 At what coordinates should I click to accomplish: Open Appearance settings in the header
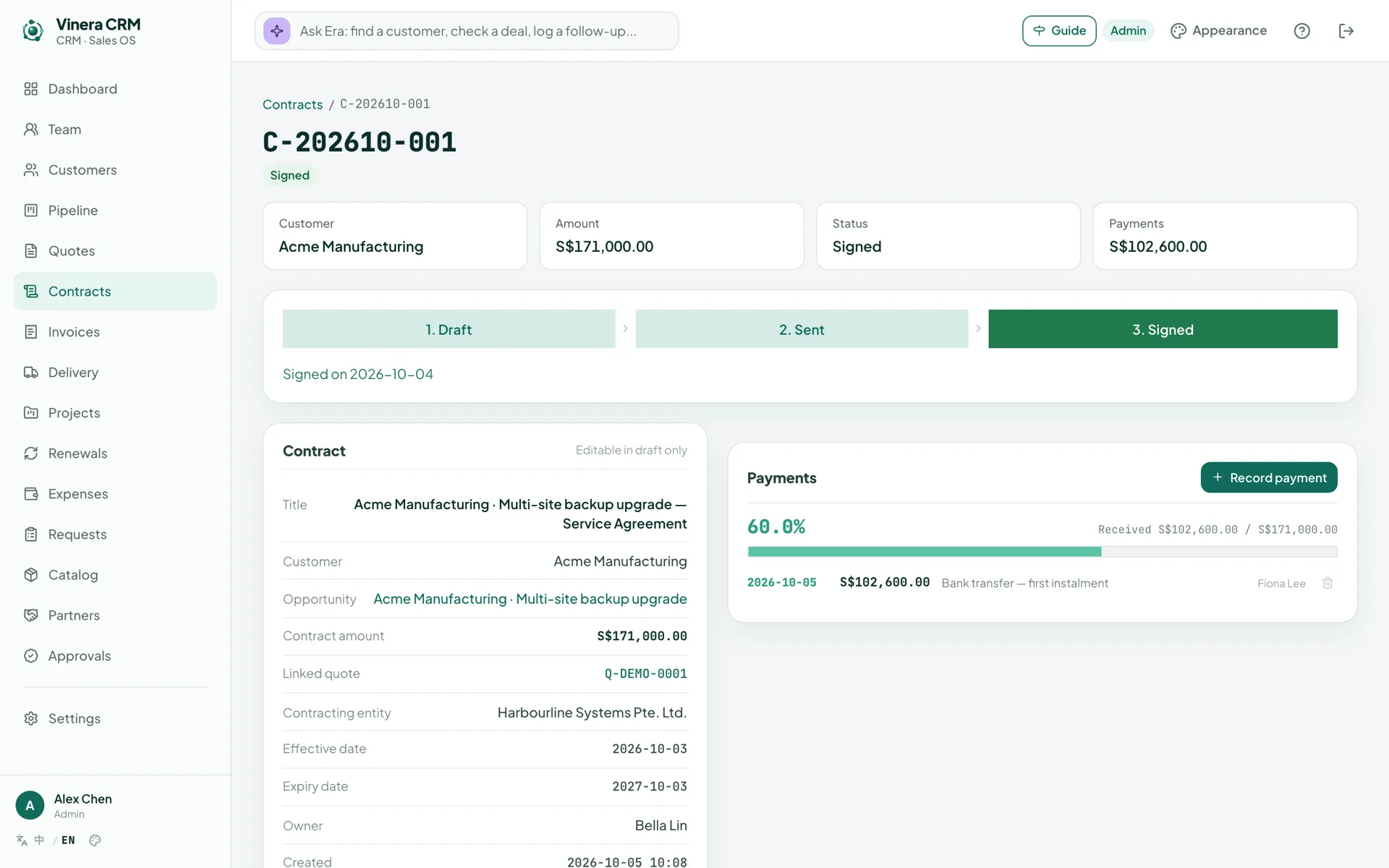(1219, 31)
